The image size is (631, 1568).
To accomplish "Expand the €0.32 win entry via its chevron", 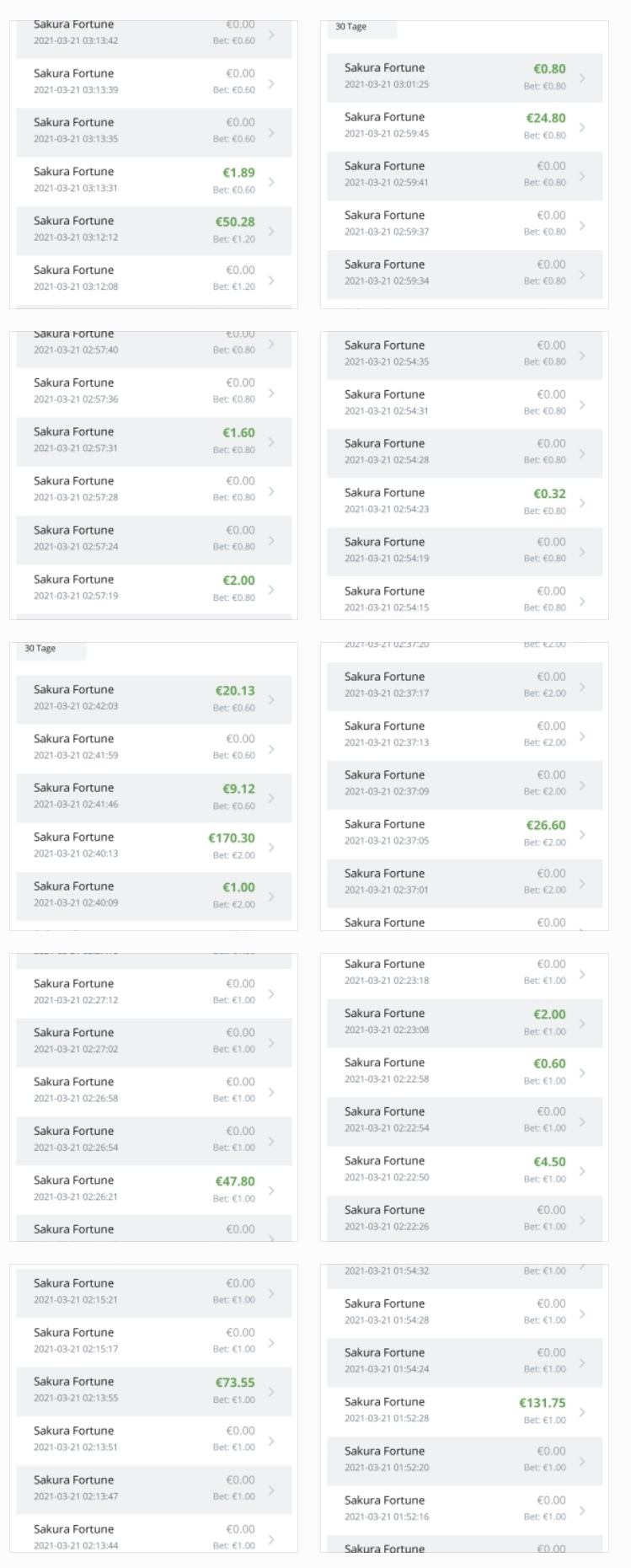I will pyautogui.click(x=582, y=502).
